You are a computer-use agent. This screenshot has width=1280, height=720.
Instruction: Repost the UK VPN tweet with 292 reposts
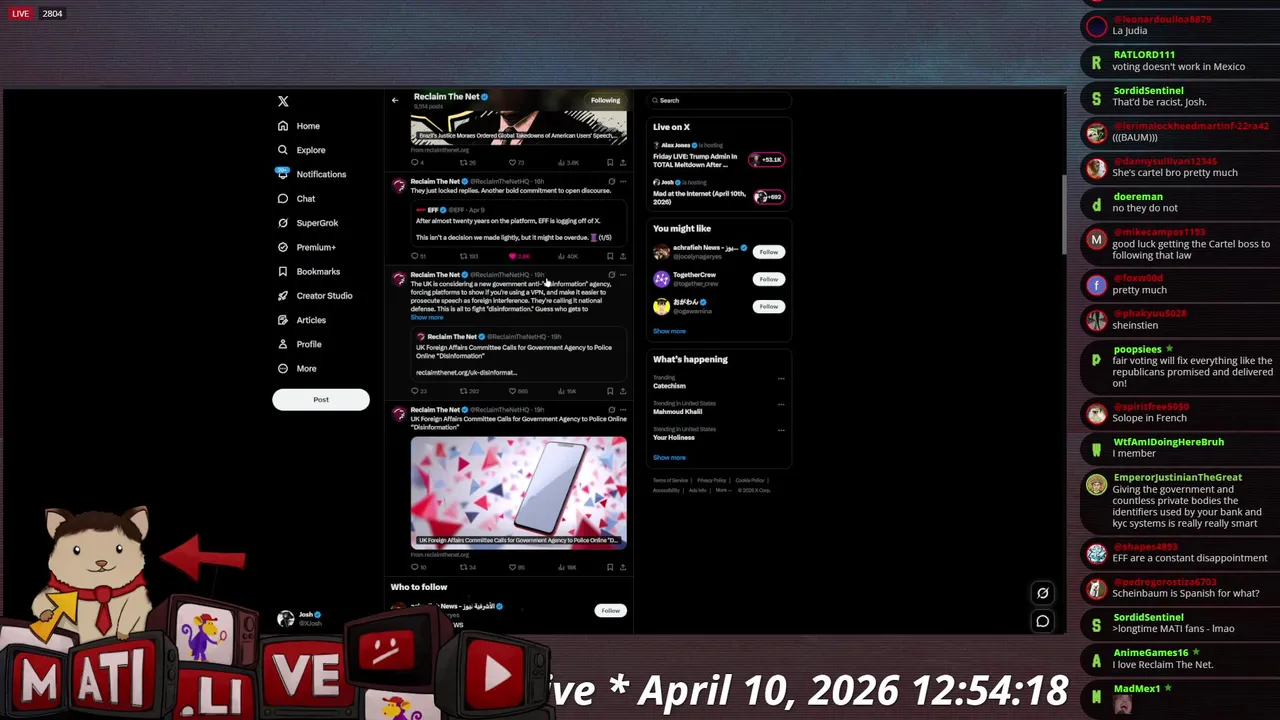(x=463, y=391)
